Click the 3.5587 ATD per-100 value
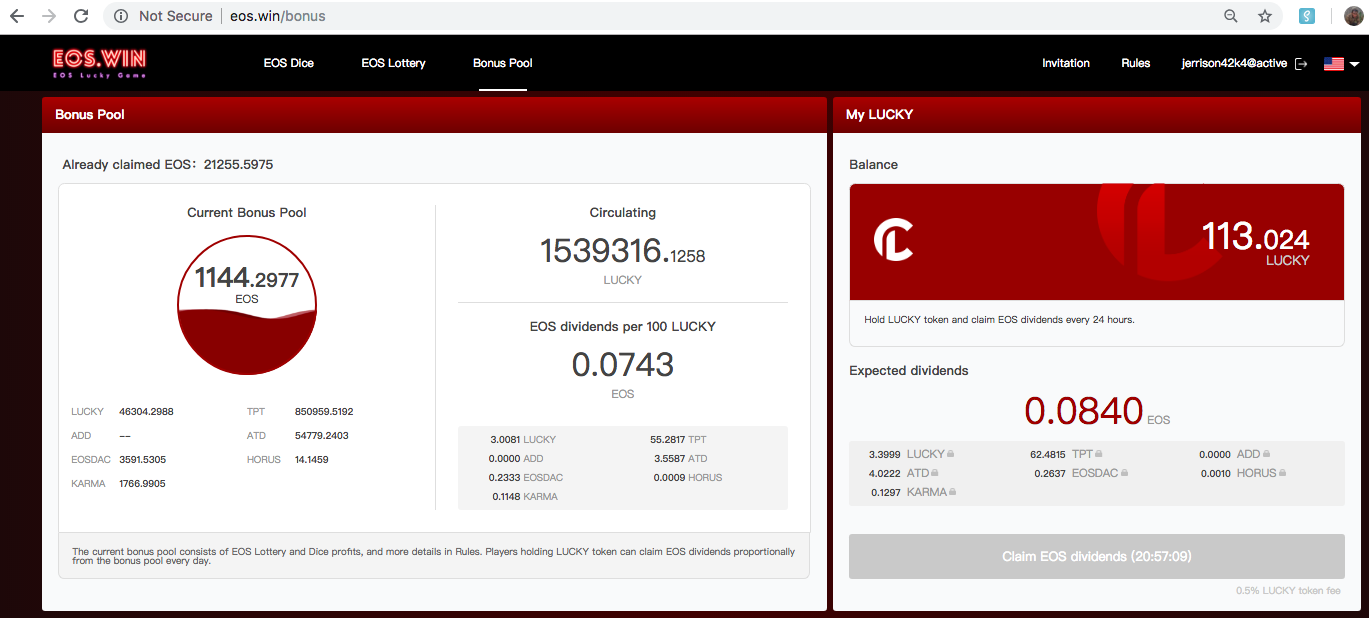The height and width of the screenshot is (618, 1369). [x=670, y=458]
